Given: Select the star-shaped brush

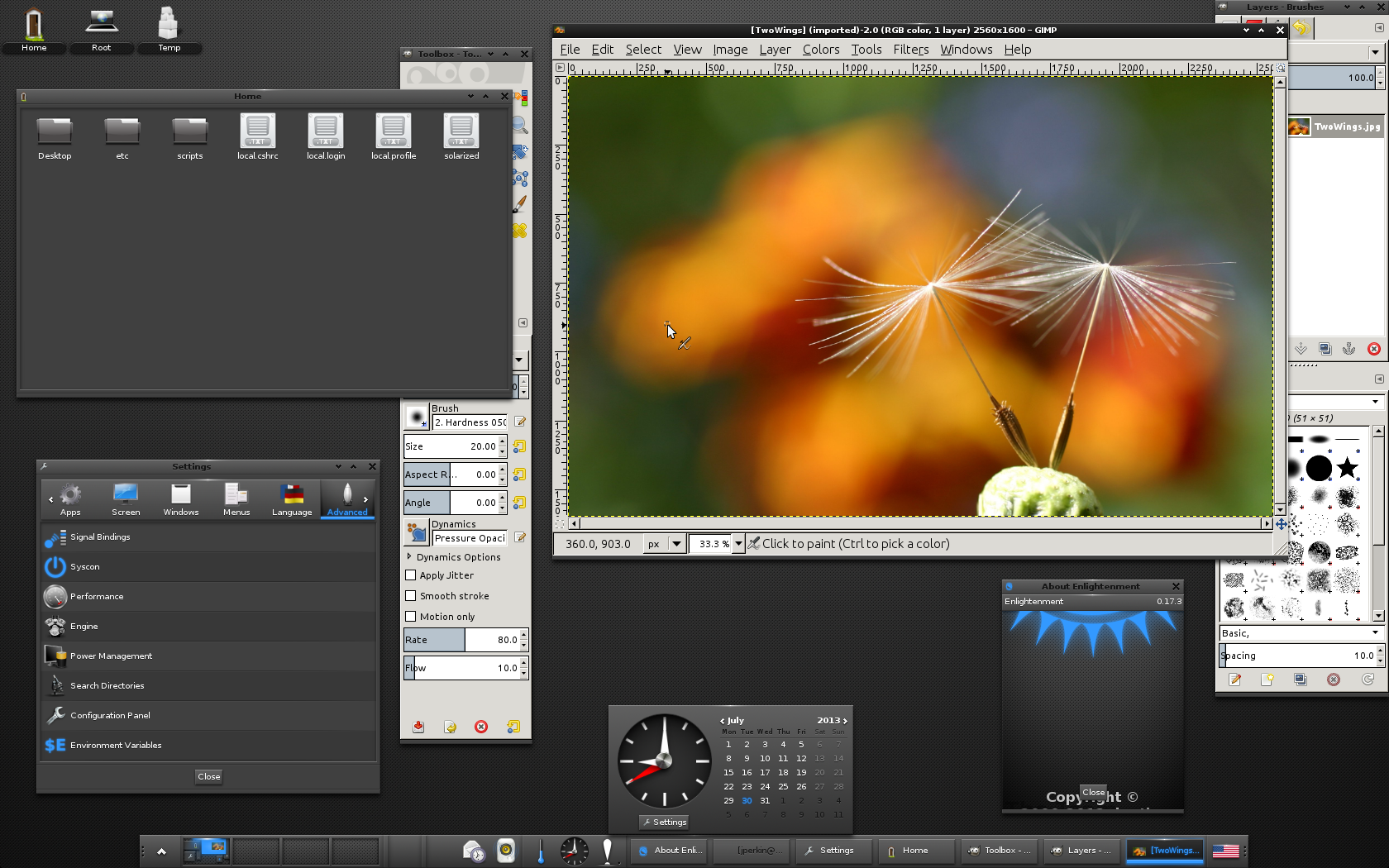Looking at the screenshot, I should (x=1348, y=468).
